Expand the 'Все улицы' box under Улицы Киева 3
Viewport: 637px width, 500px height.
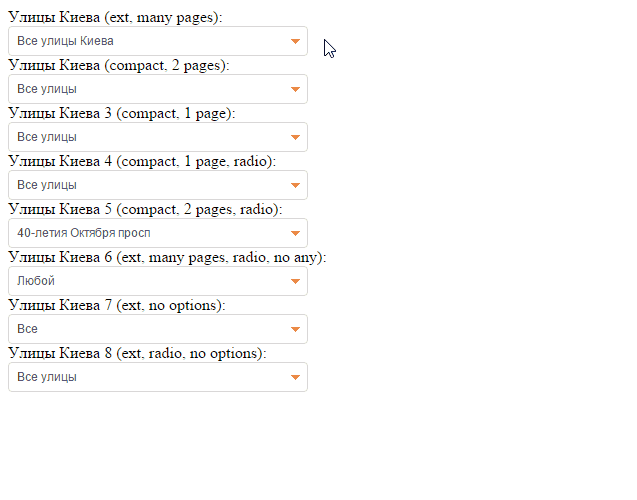click(150, 137)
